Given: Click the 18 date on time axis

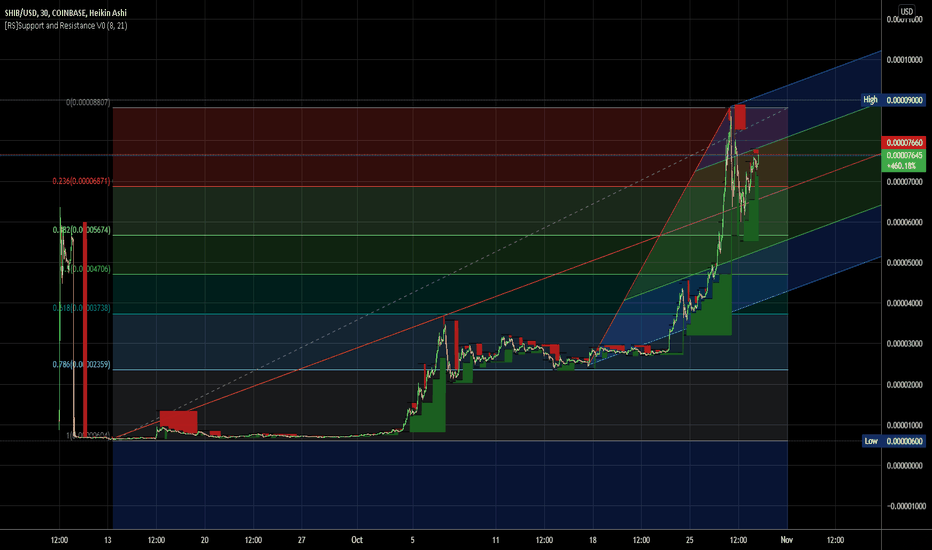Looking at the screenshot, I should coord(593,540).
